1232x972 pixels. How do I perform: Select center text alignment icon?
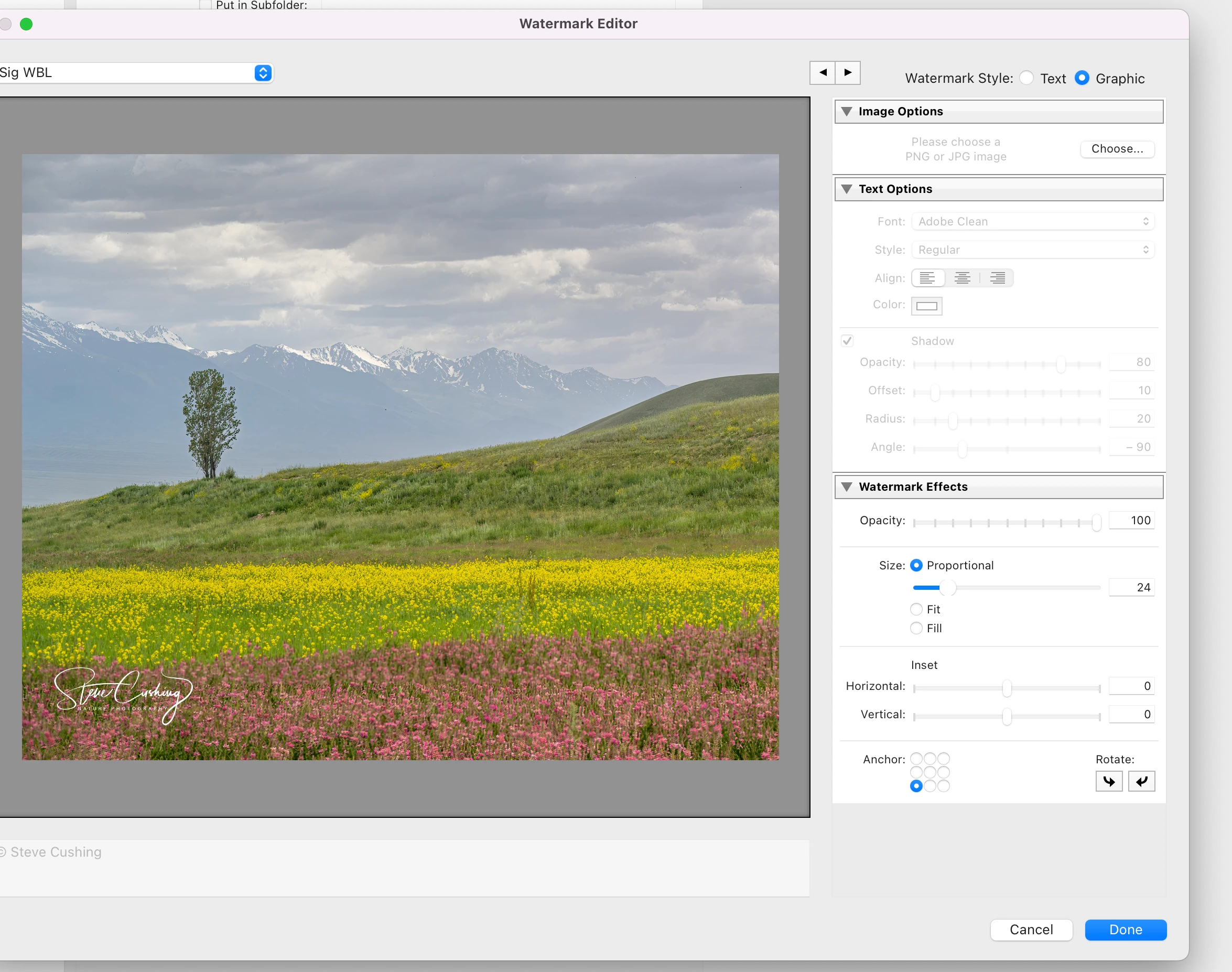(x=962, y=278)
